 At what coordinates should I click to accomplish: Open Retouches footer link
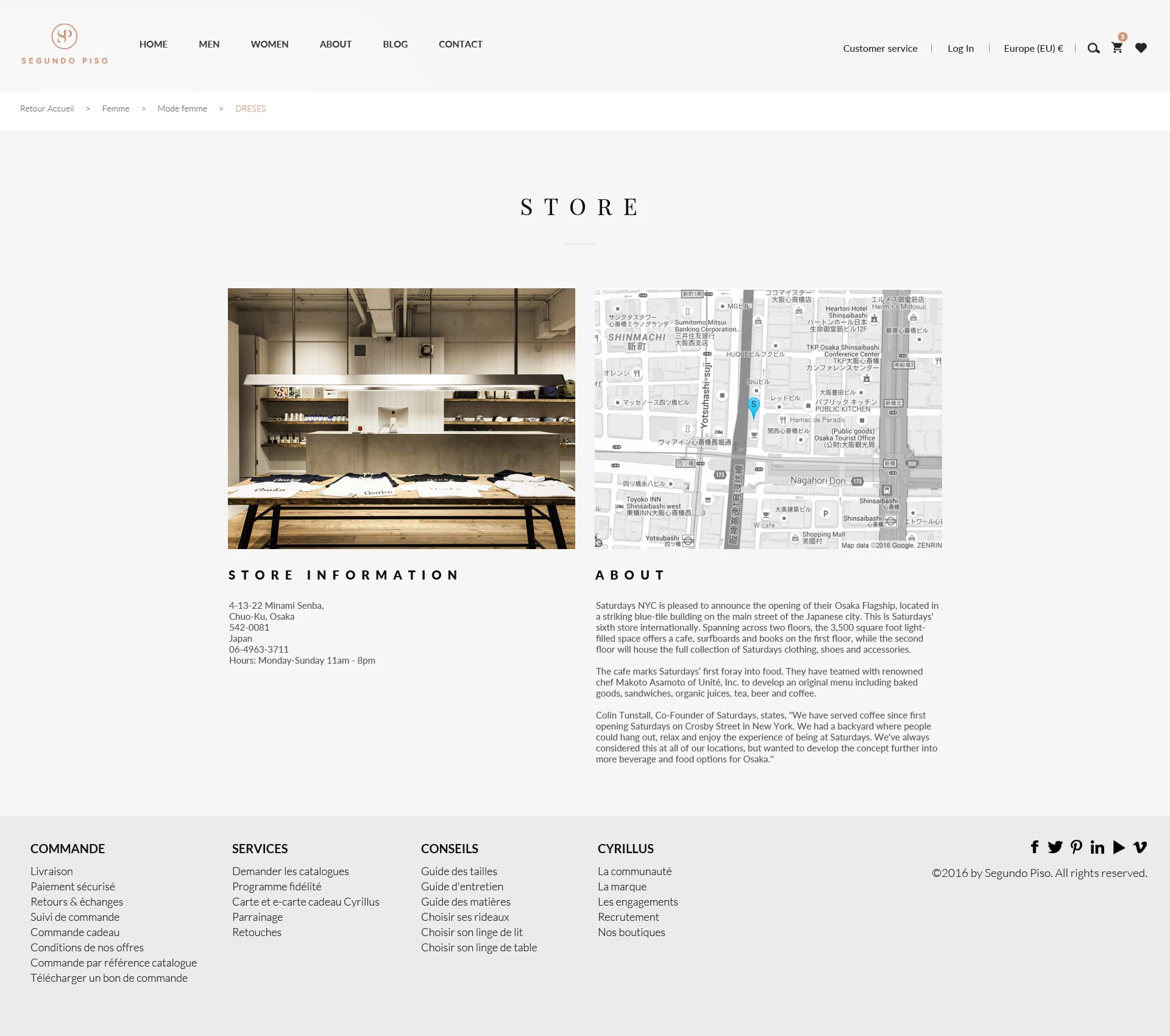[x=257, y=932]
